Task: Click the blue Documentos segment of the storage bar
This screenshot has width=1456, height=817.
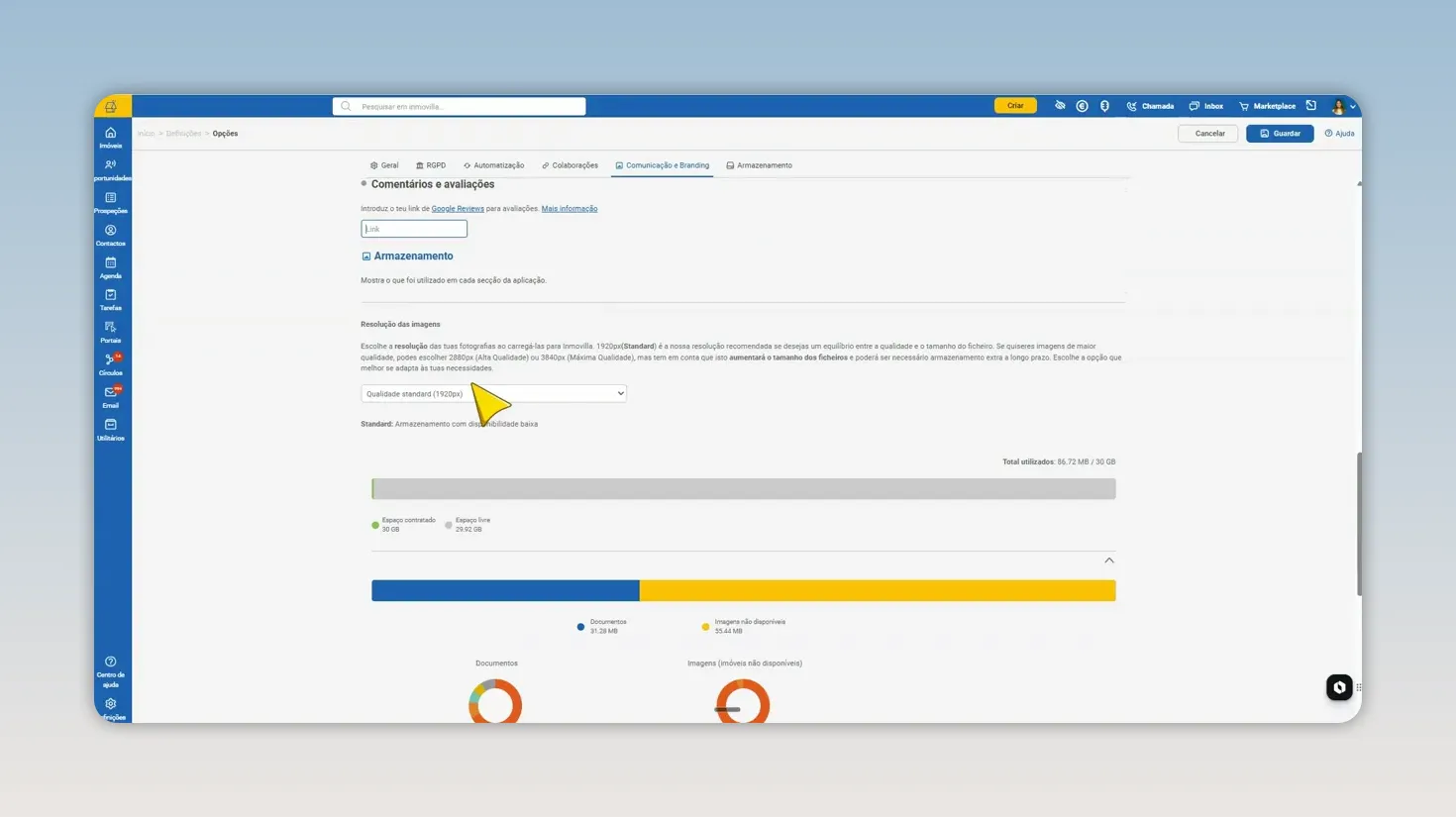Action: click(x=505, y=591)
